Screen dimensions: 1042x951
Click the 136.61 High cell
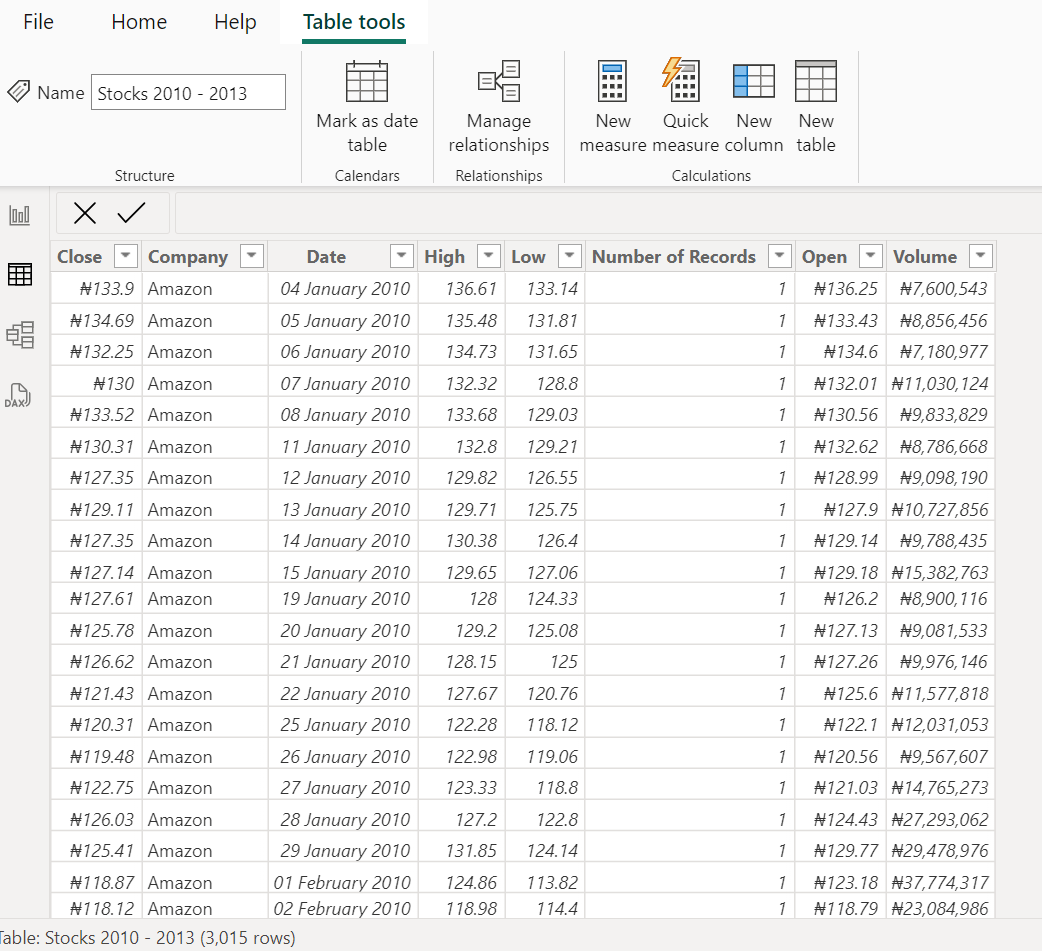(x=461, y=289)
